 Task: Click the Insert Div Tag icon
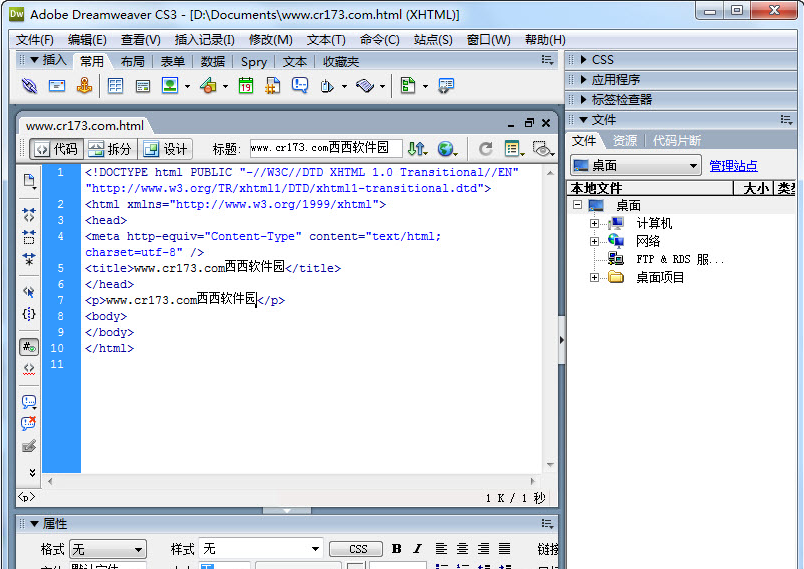143,86
